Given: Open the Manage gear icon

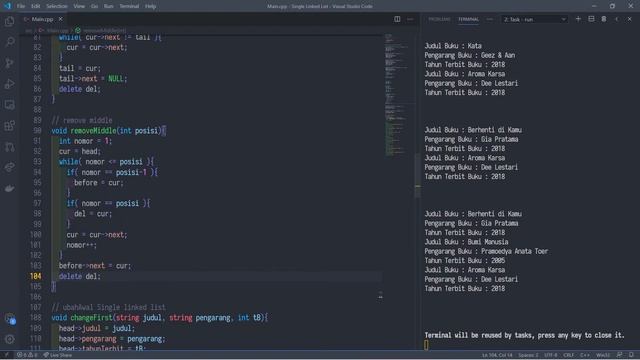Looking at the screenshot, I should coord(9,339).
